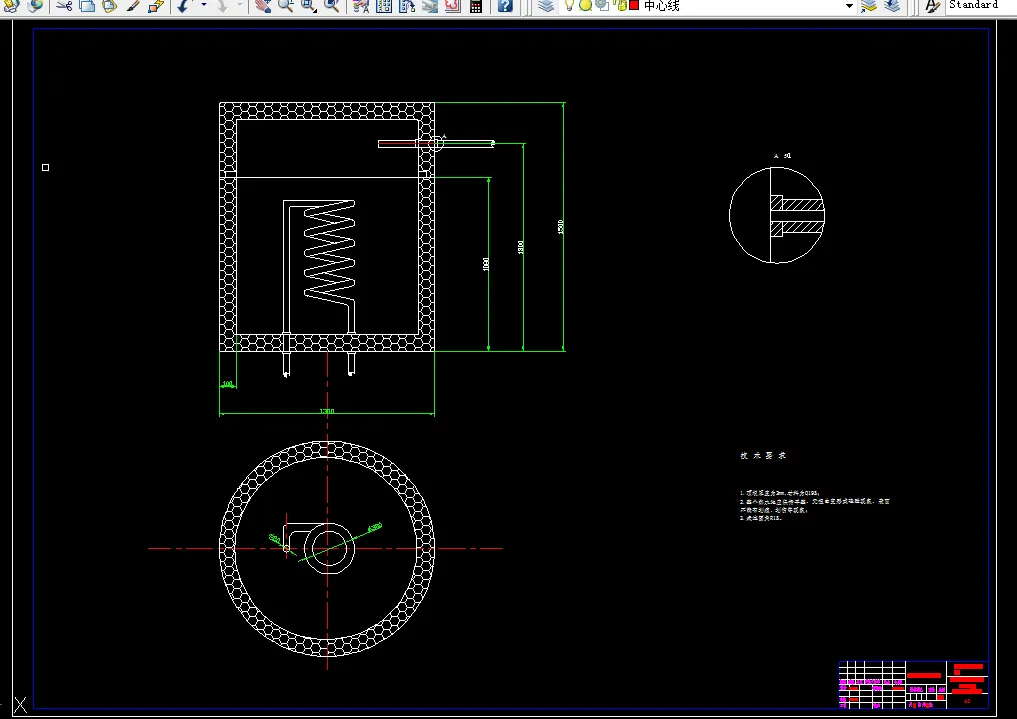The image size is (1017, 719).
Task: Click the red layer color swatch
Action: click(634, 5)
